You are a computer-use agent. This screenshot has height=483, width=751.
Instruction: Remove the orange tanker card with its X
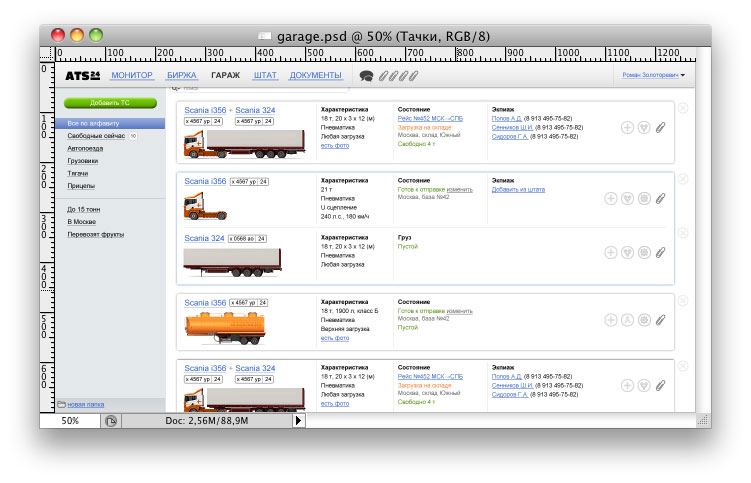pos(683,301)
